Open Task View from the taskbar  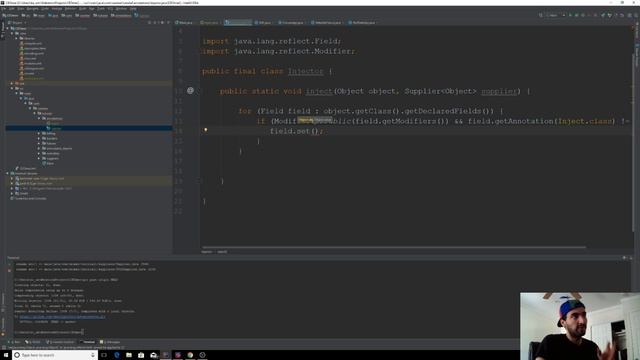pos(104,355)
